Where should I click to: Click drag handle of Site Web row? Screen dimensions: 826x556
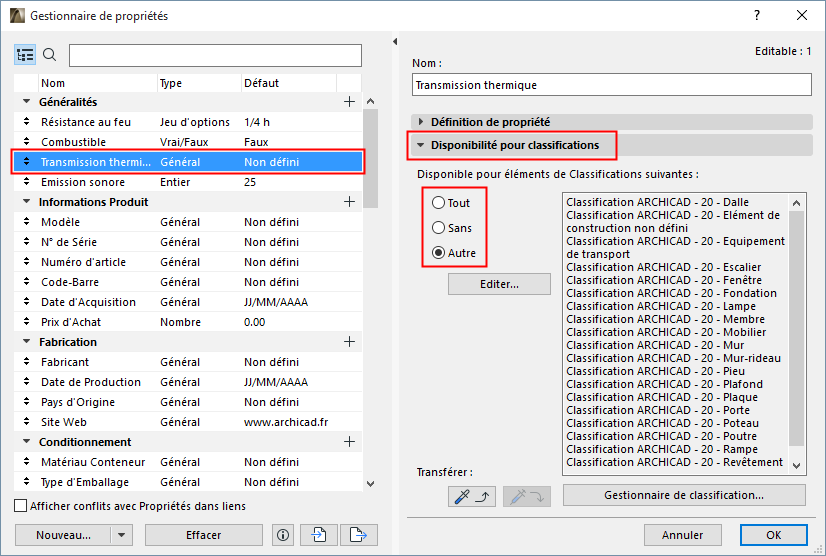(26, 422)
